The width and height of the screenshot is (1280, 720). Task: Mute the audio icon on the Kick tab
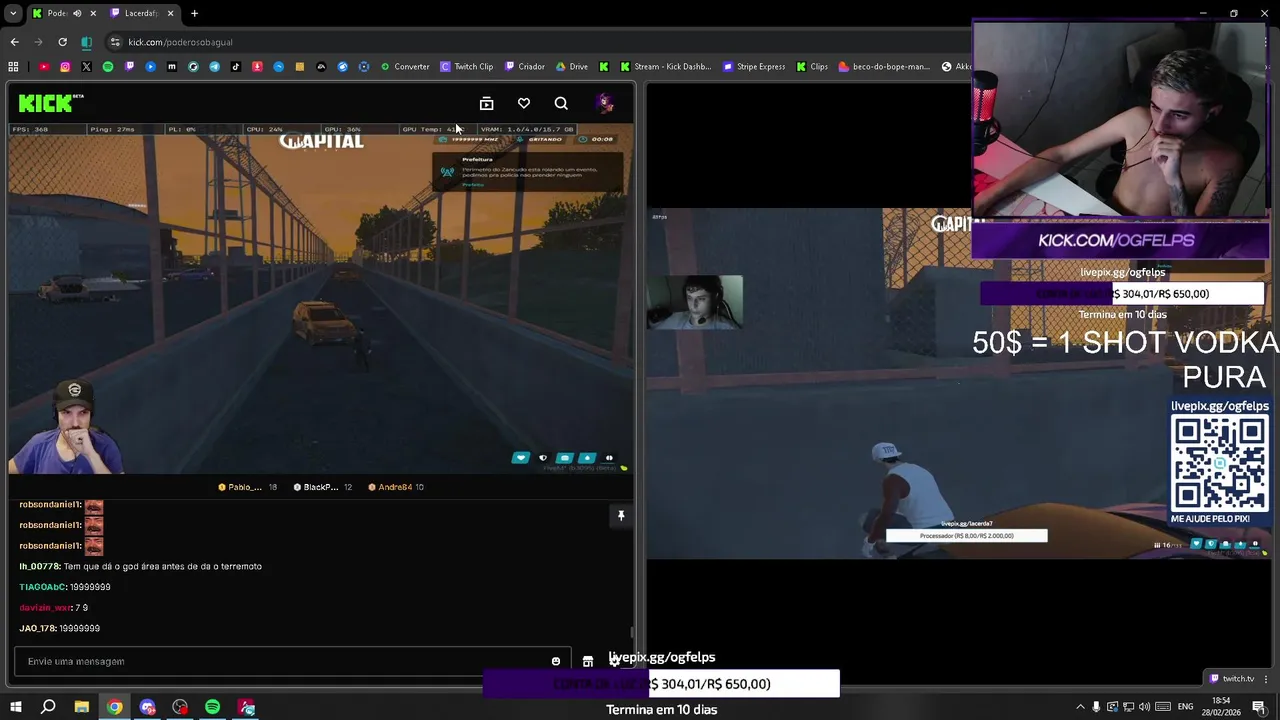tap(77, 13)
